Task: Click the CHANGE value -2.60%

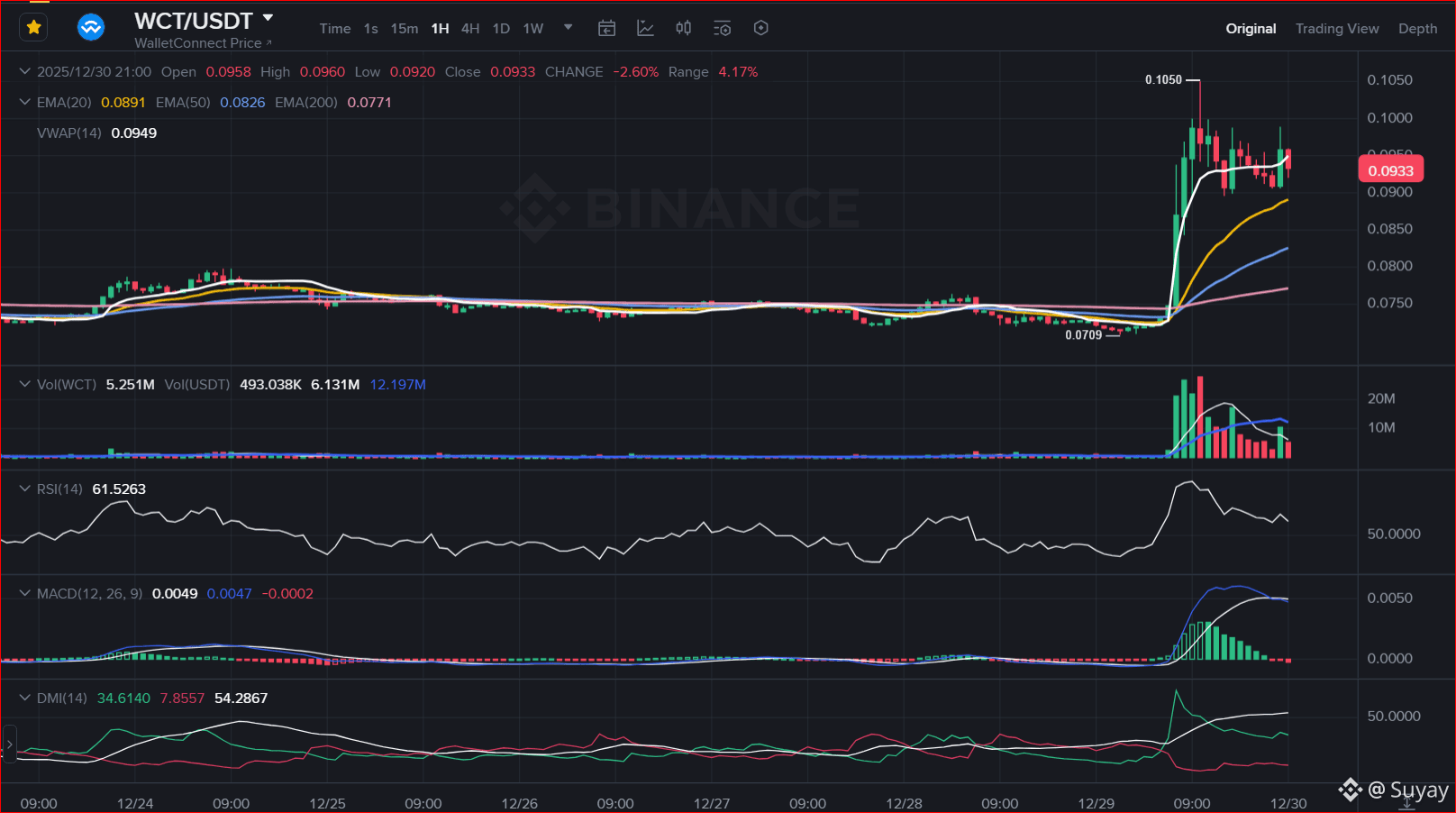Action: coord(636,71)
